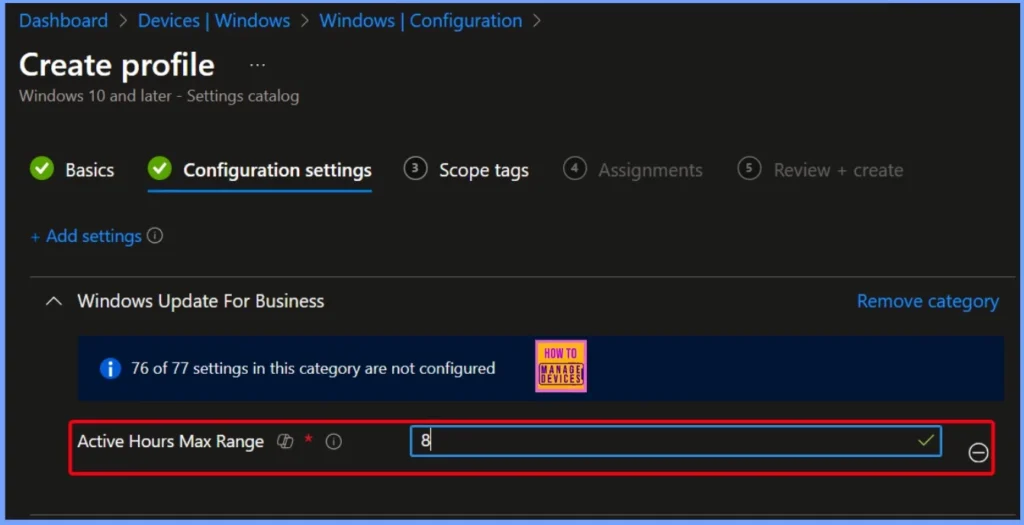
Task: Show info for Active Hours Max Range
Action: click(334, 441)
